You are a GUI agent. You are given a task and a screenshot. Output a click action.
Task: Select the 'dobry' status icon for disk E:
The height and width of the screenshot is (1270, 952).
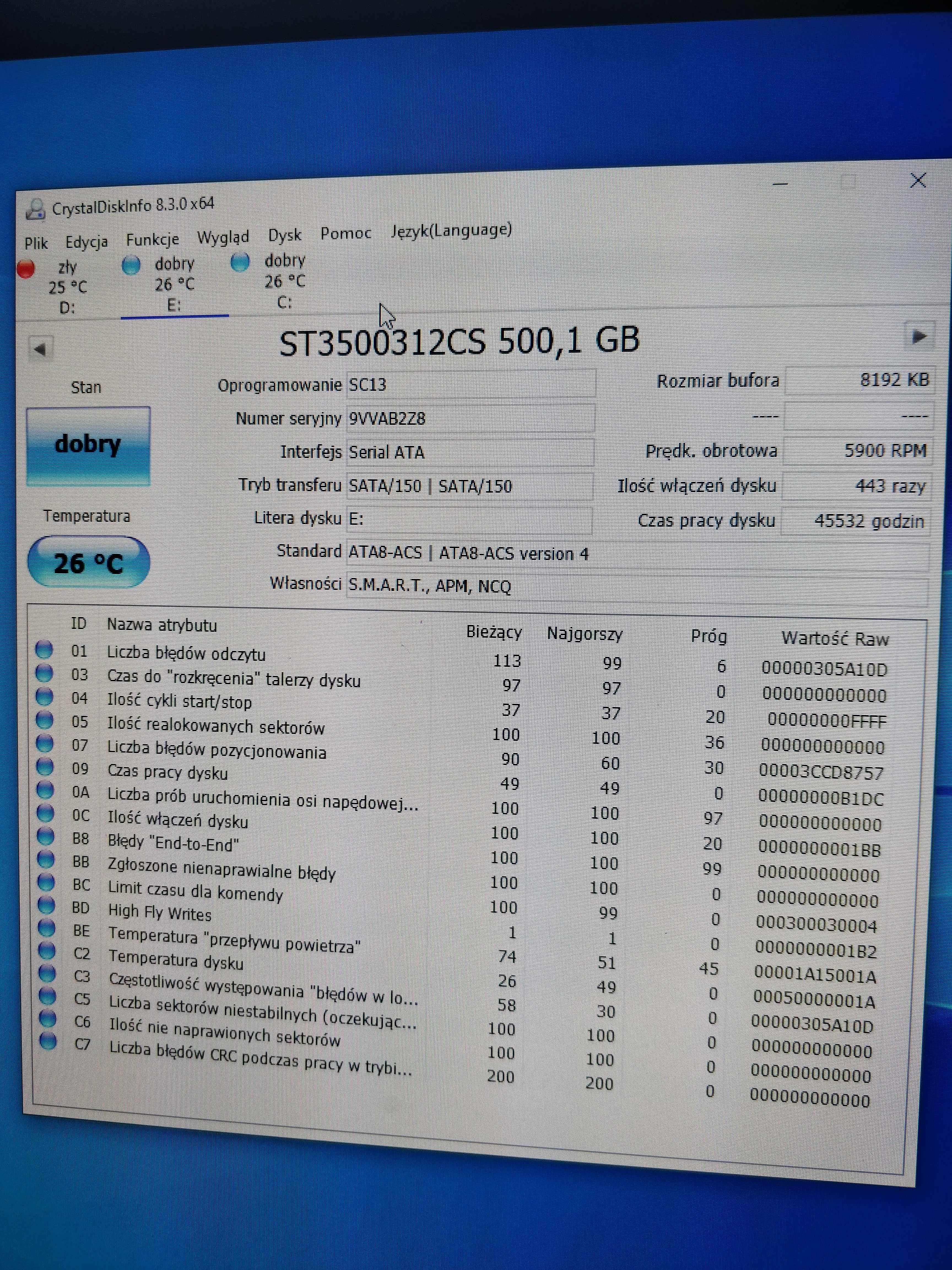pos(131,265)
